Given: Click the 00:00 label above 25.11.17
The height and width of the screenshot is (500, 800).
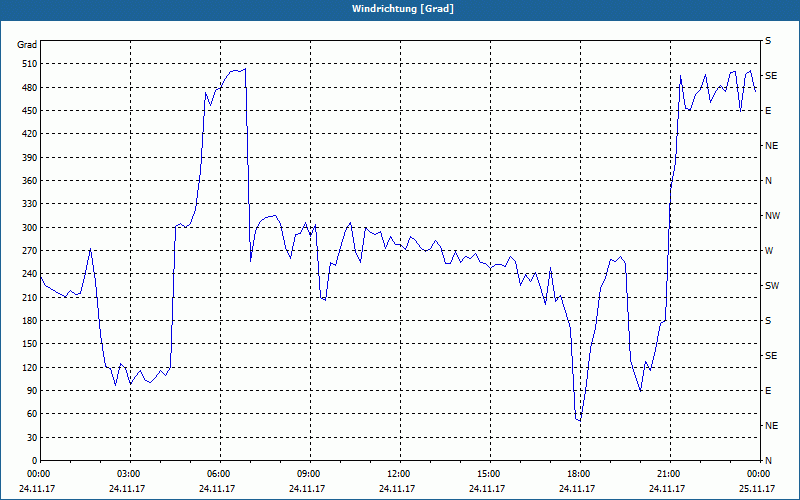Looking at the screenshot, I should [x=757, y=474].
